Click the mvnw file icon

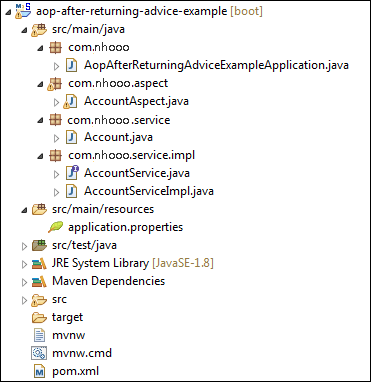39,335
